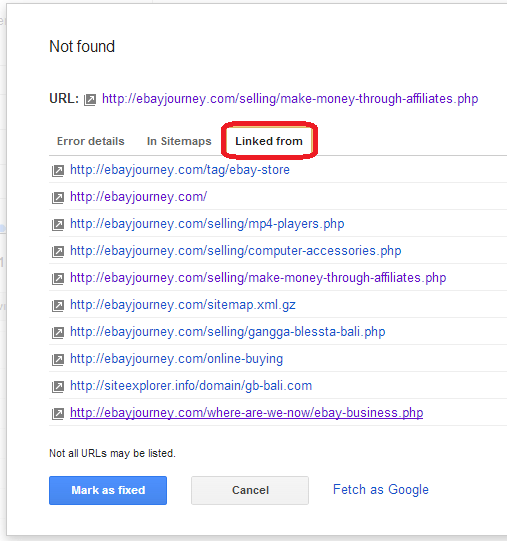Open external icon next to tag/ebay-store link
Image resolution: width=507 pixels, height=541 pixels.
point(58,171)
